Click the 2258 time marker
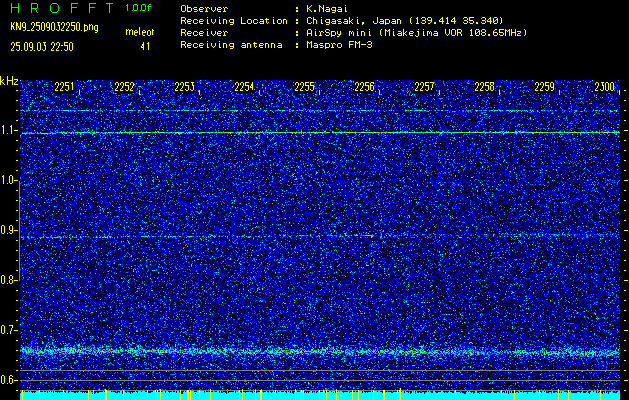Viewport: 629px width, 400px height. pos(484,87)
